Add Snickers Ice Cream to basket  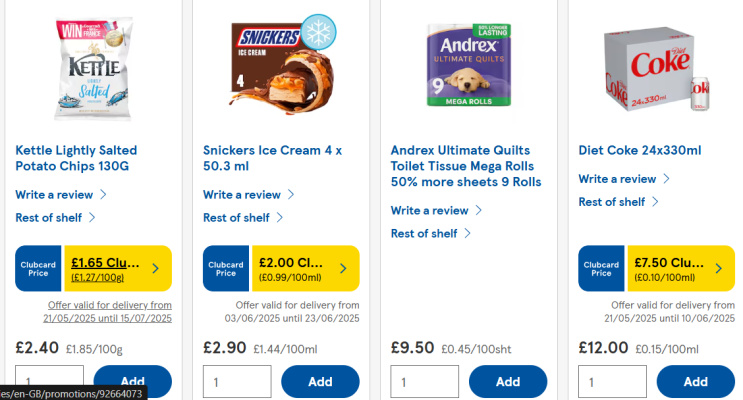pos(320,382)
